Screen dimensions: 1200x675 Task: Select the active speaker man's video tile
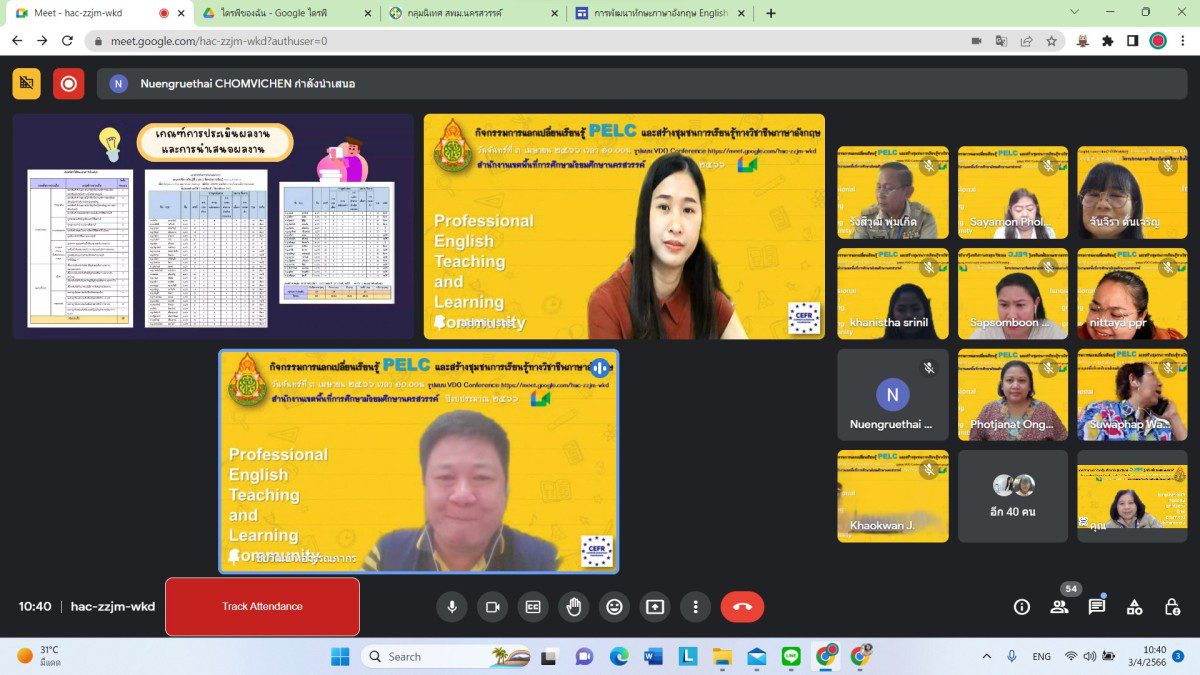tap(419, 461)
